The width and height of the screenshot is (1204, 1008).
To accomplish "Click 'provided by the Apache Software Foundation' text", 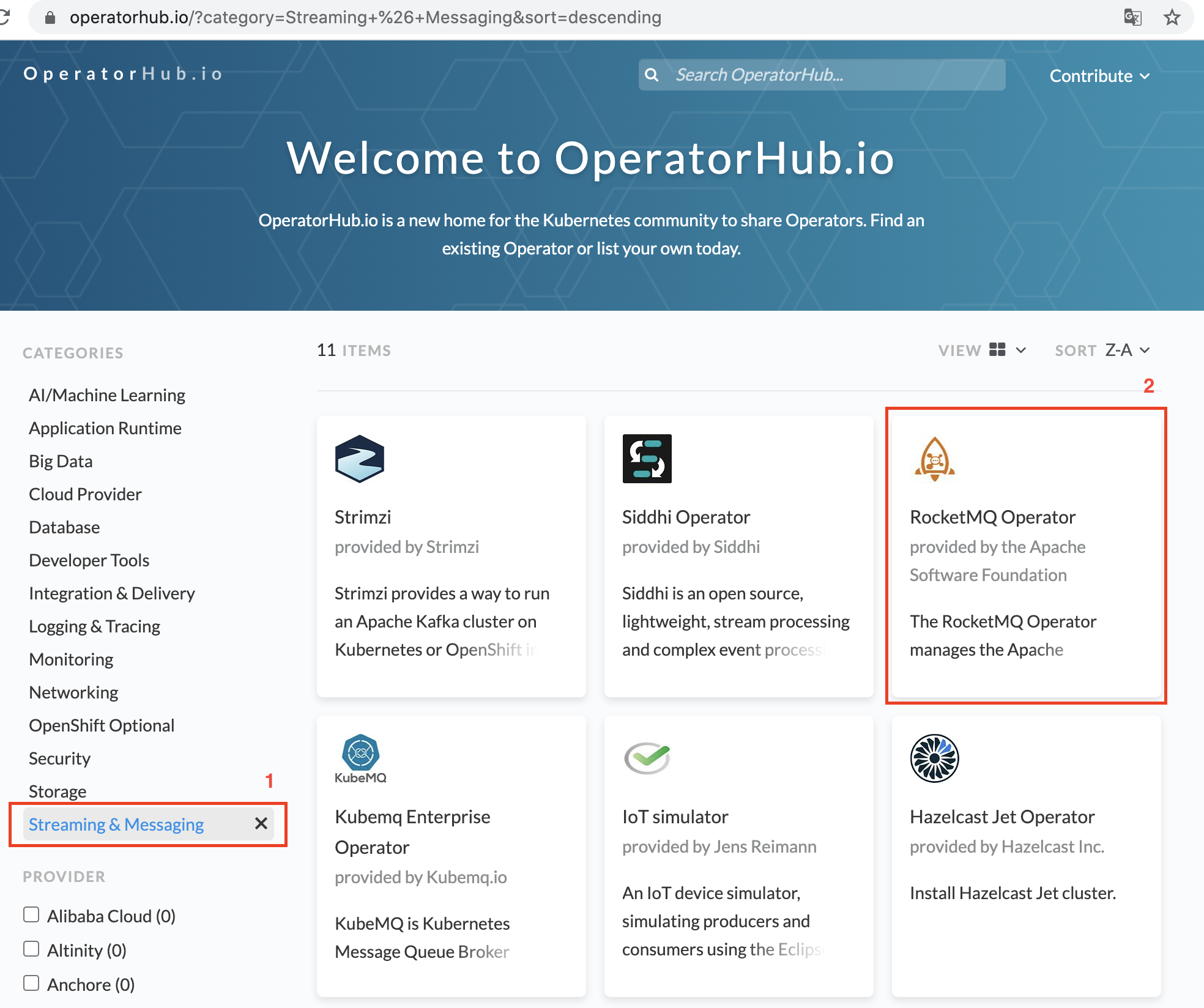I will click(x=998, y=561).
